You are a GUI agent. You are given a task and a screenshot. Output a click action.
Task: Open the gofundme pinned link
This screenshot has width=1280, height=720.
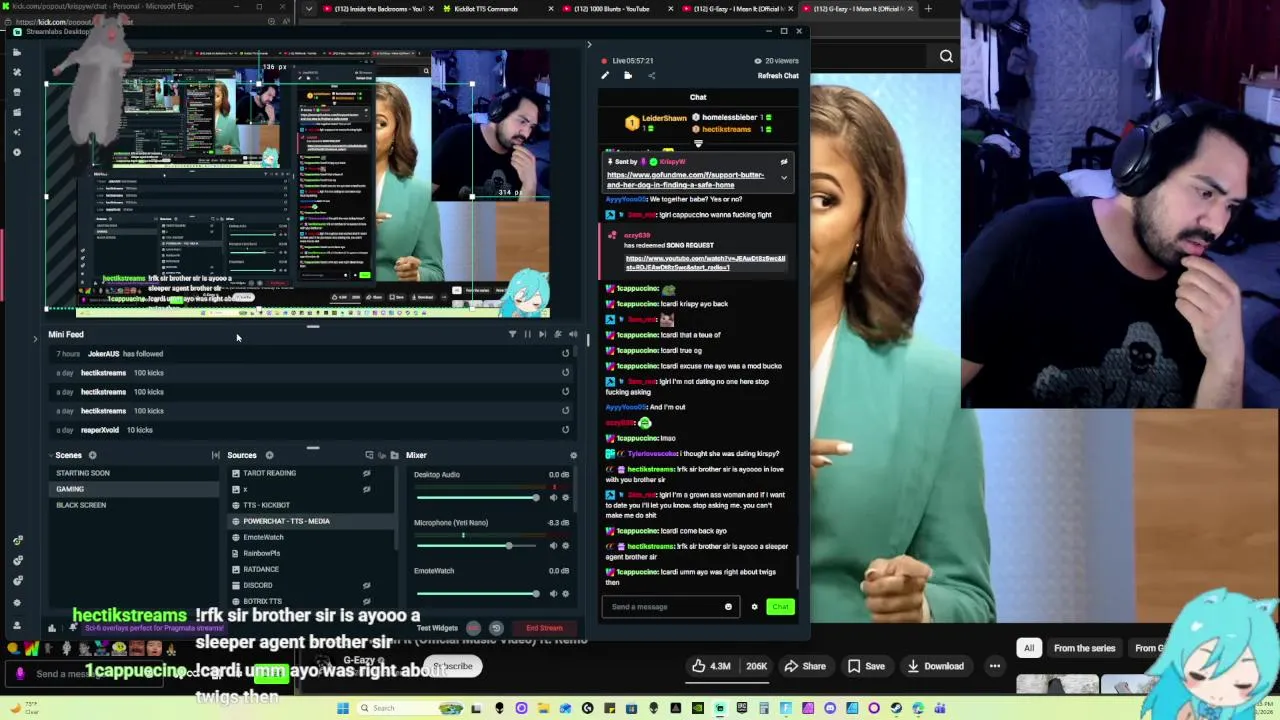click(x=685, y=180)
